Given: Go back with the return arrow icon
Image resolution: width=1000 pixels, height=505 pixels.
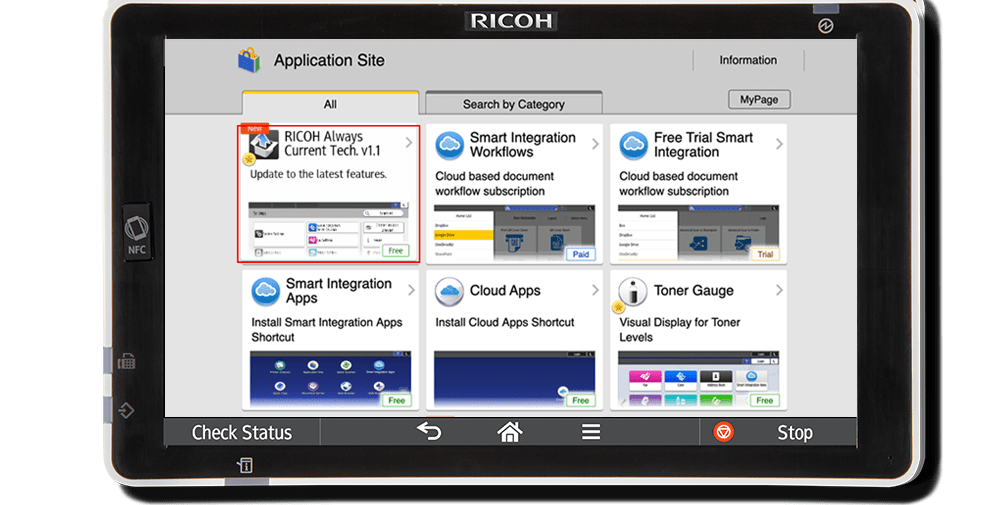Looking at the screenshot, I should tap(429, 432).
